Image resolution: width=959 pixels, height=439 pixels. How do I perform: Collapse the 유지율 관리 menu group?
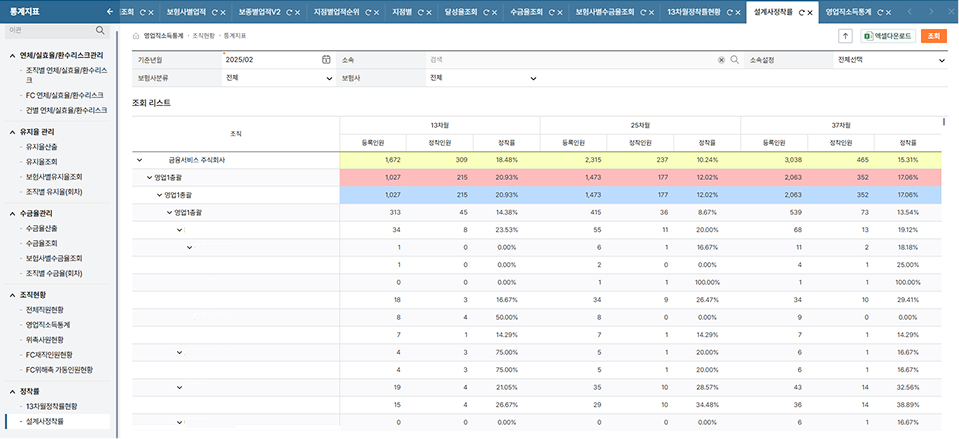pos(13,132)
